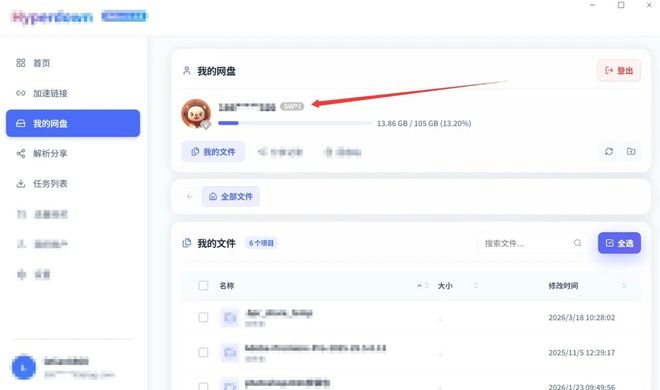
Task: Click the 我的网盘 card title text
Action: tap(216, 71)
